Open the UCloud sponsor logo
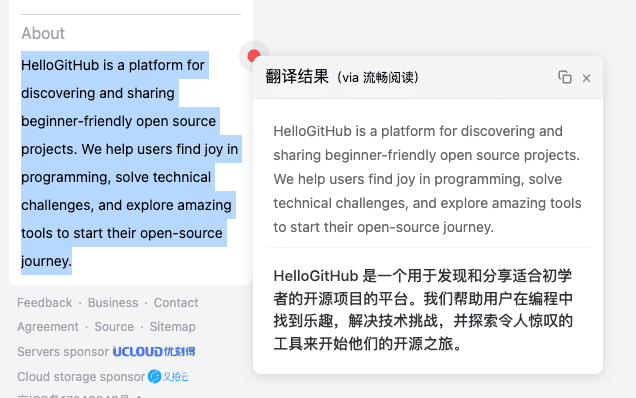The width and height of the screenshot is (636, 398). (154, 352)
